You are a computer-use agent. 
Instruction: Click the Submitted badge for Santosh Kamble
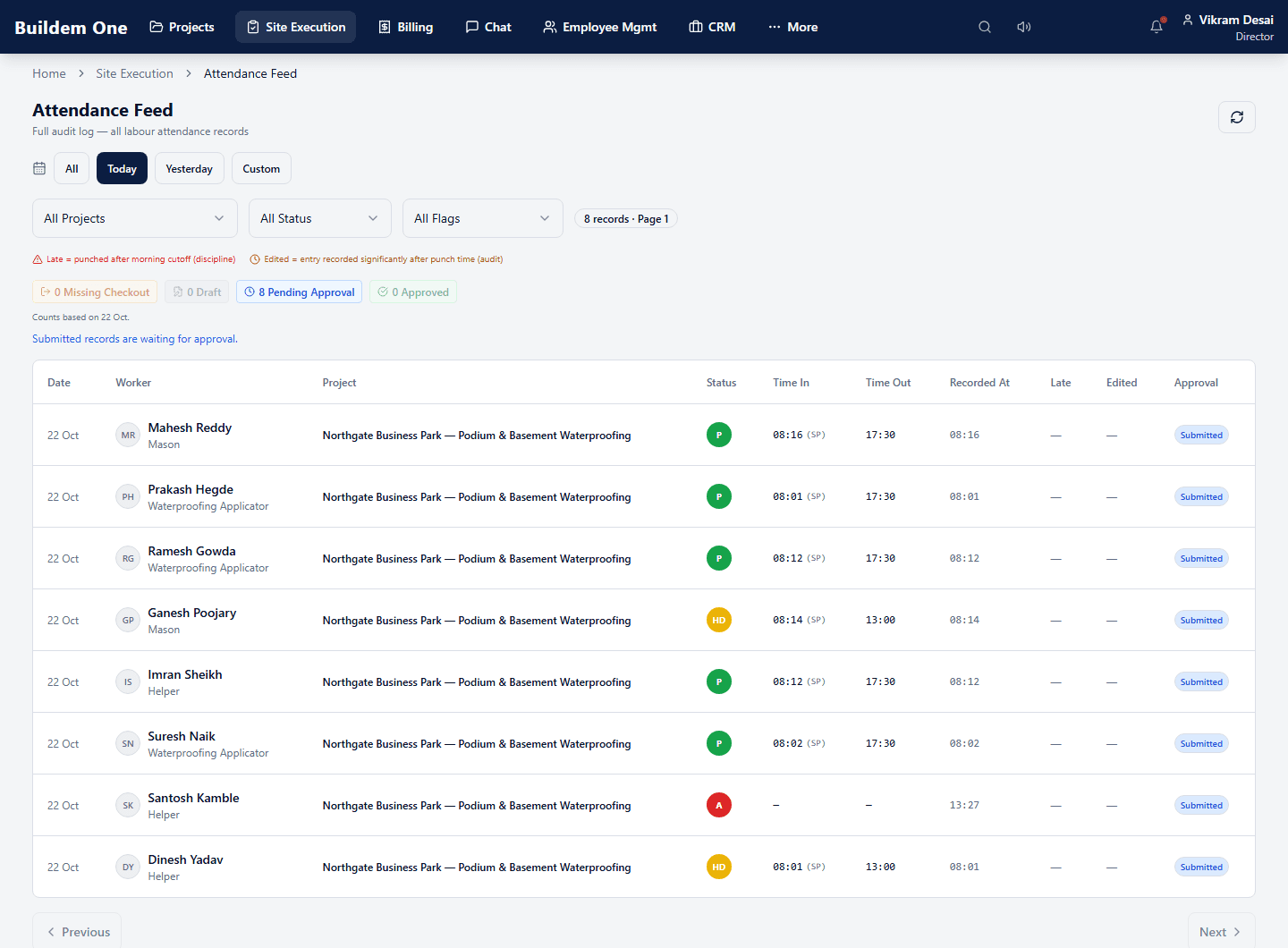[x=1201, y=805]
